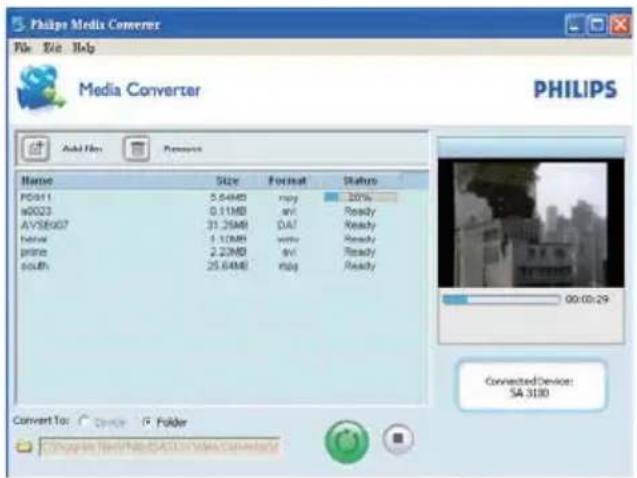The height and width of the screenshot is (478, 637).
Task: Click the Media Converter globe logo
Action: coord(40,88)
